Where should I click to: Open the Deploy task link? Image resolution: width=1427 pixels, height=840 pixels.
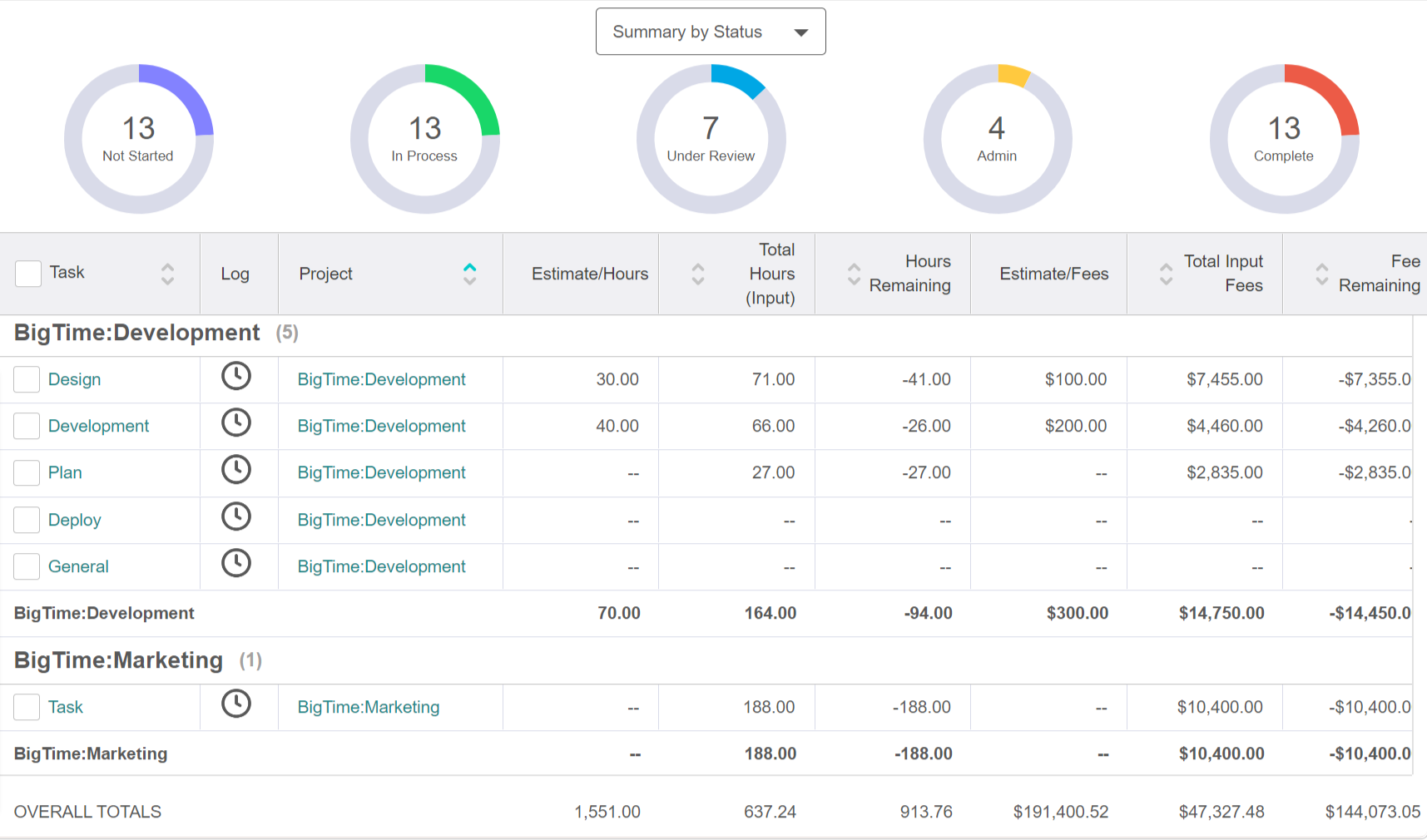pyautogui.click(x=74, y=520)
